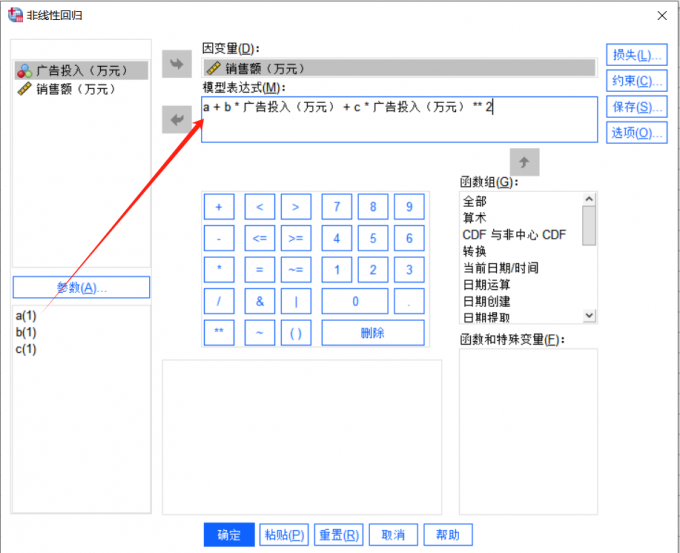680x553 pixels.
Task: Select 全部 in function group list
Action: click(474, 201)
